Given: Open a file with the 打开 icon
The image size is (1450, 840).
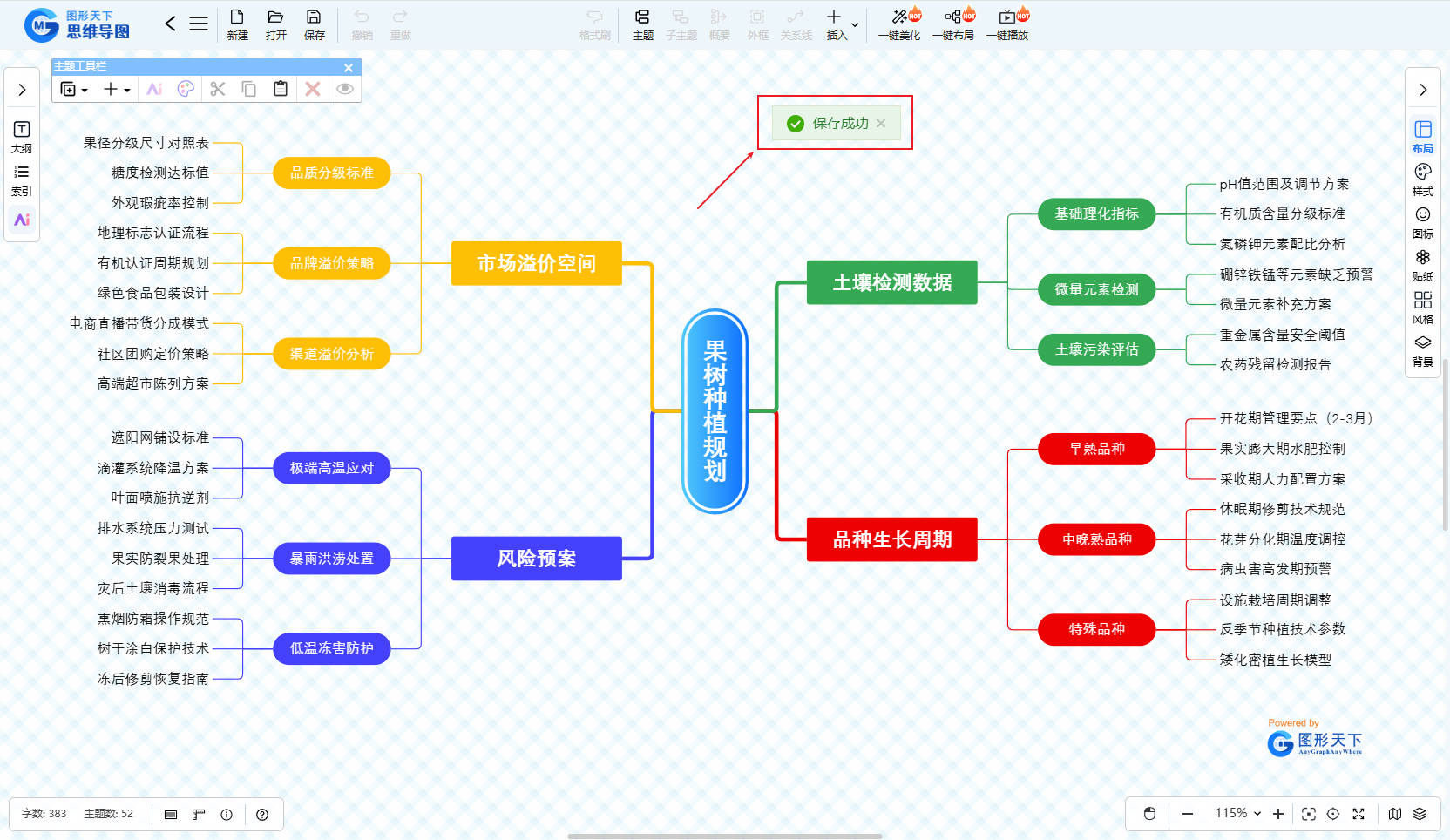Looking at the screenshot, I should (275, 24).
